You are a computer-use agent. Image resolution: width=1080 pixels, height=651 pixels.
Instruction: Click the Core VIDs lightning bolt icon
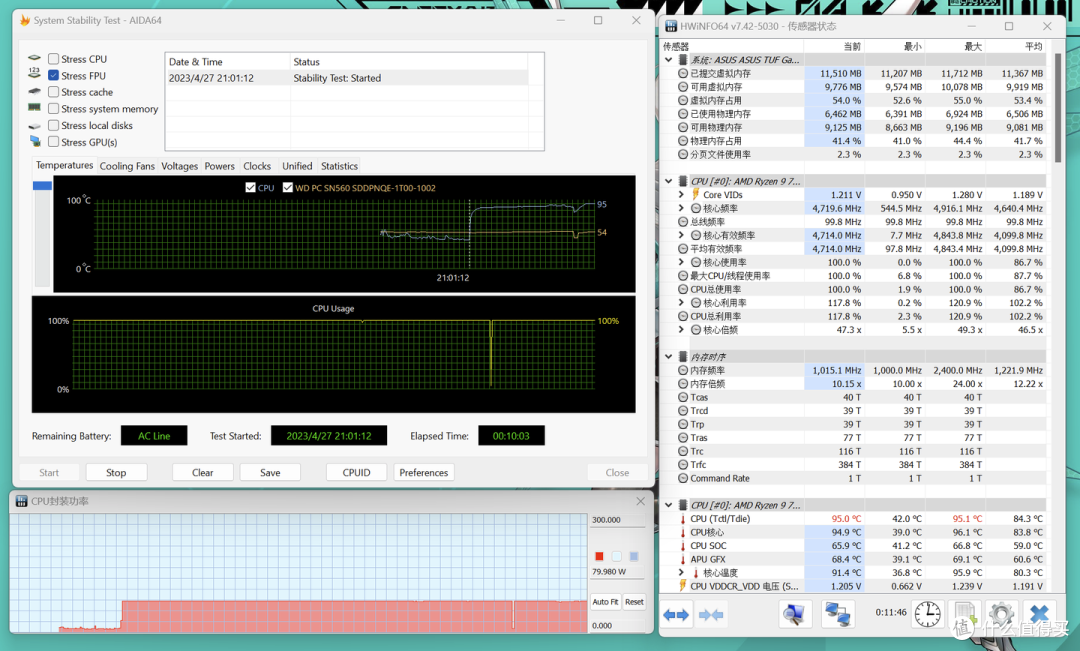695,194
